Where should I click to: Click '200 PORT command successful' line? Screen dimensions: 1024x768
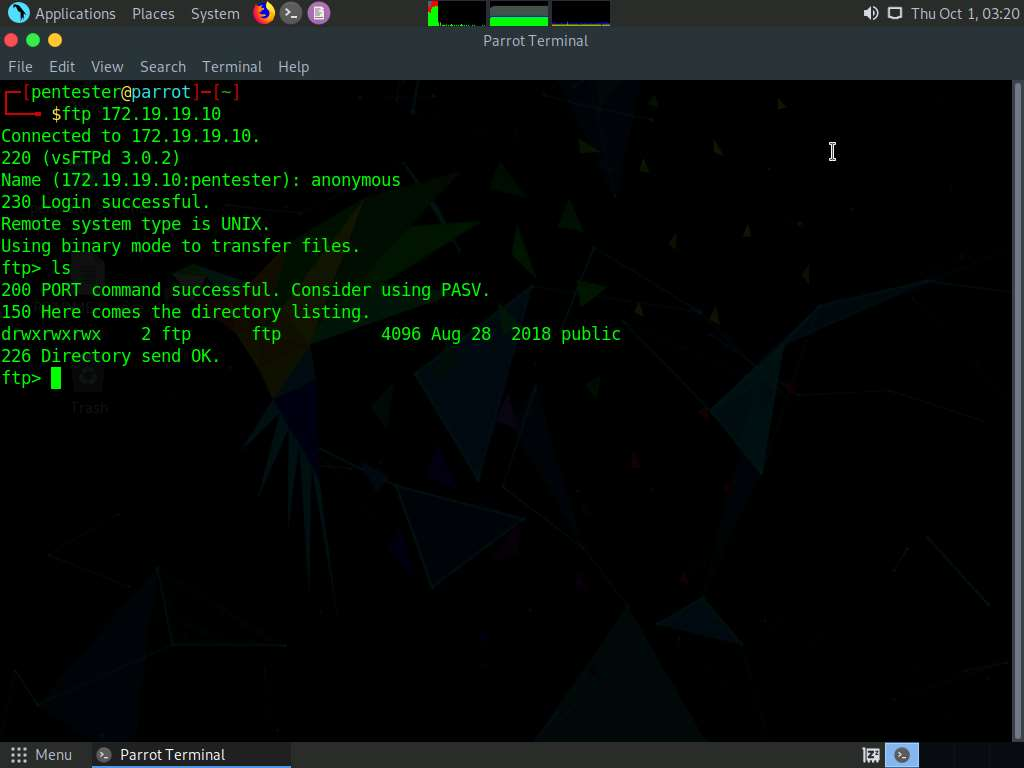click(245, 290)
